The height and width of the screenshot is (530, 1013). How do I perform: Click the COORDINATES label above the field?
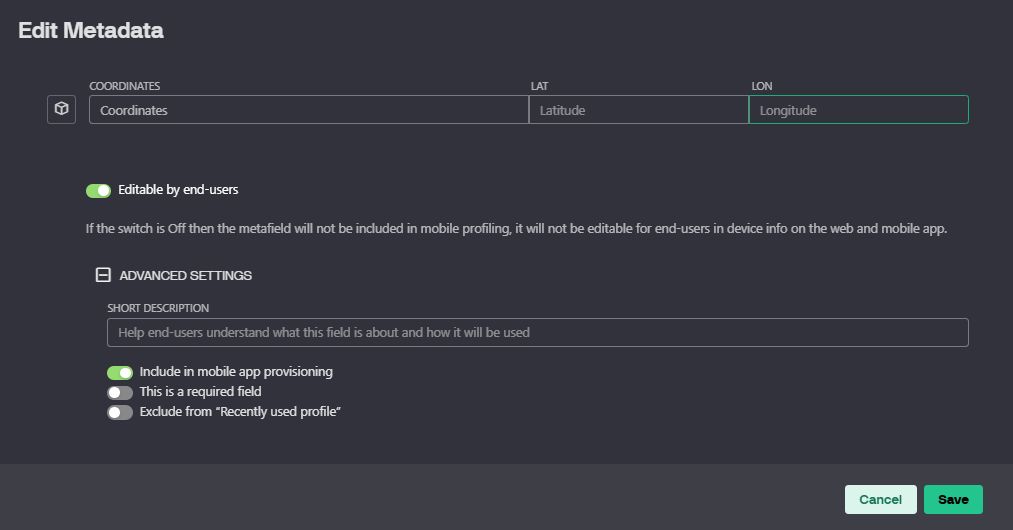[x=125, y=86]
